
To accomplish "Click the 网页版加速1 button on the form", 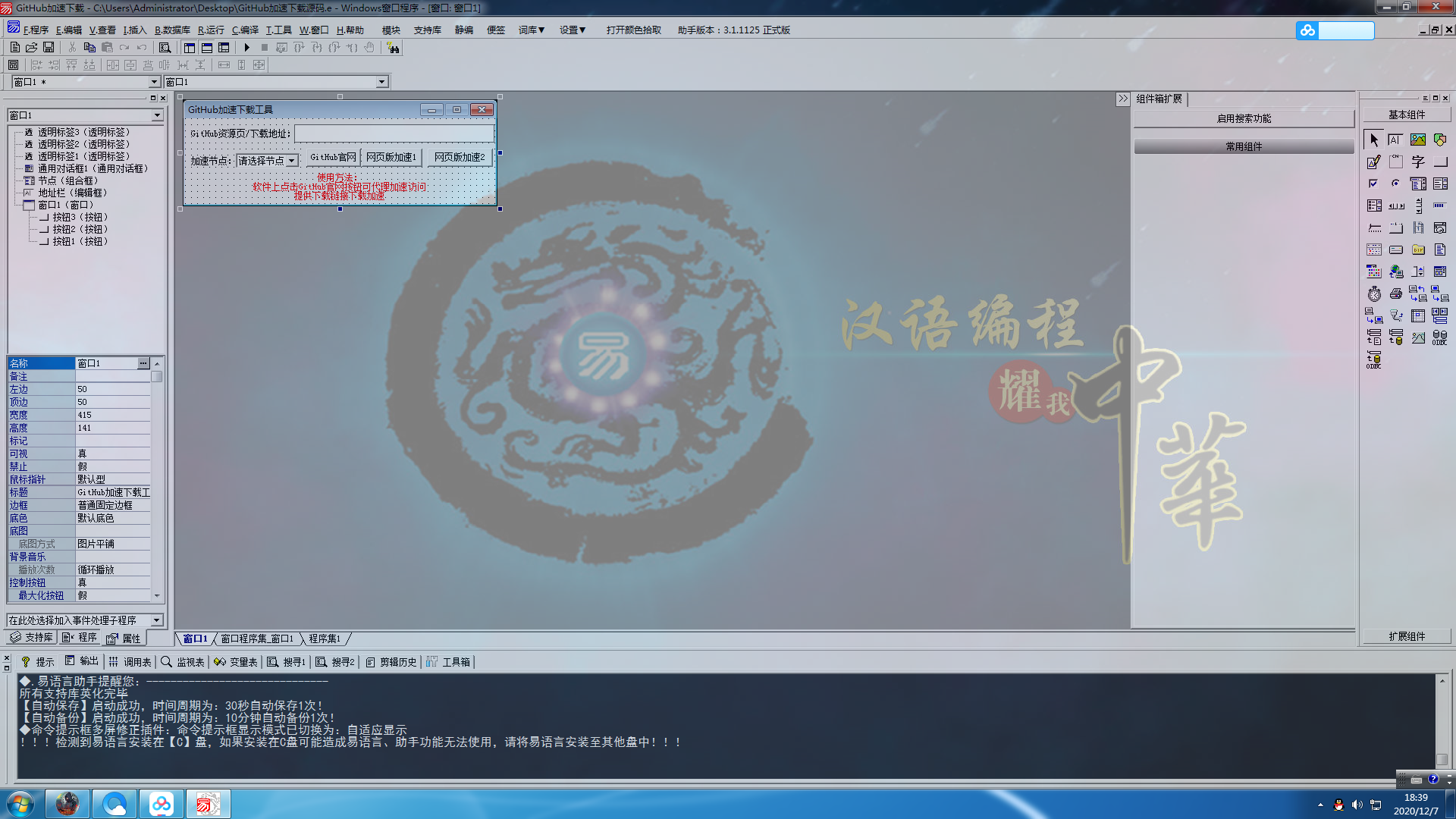I will [391, 157].
